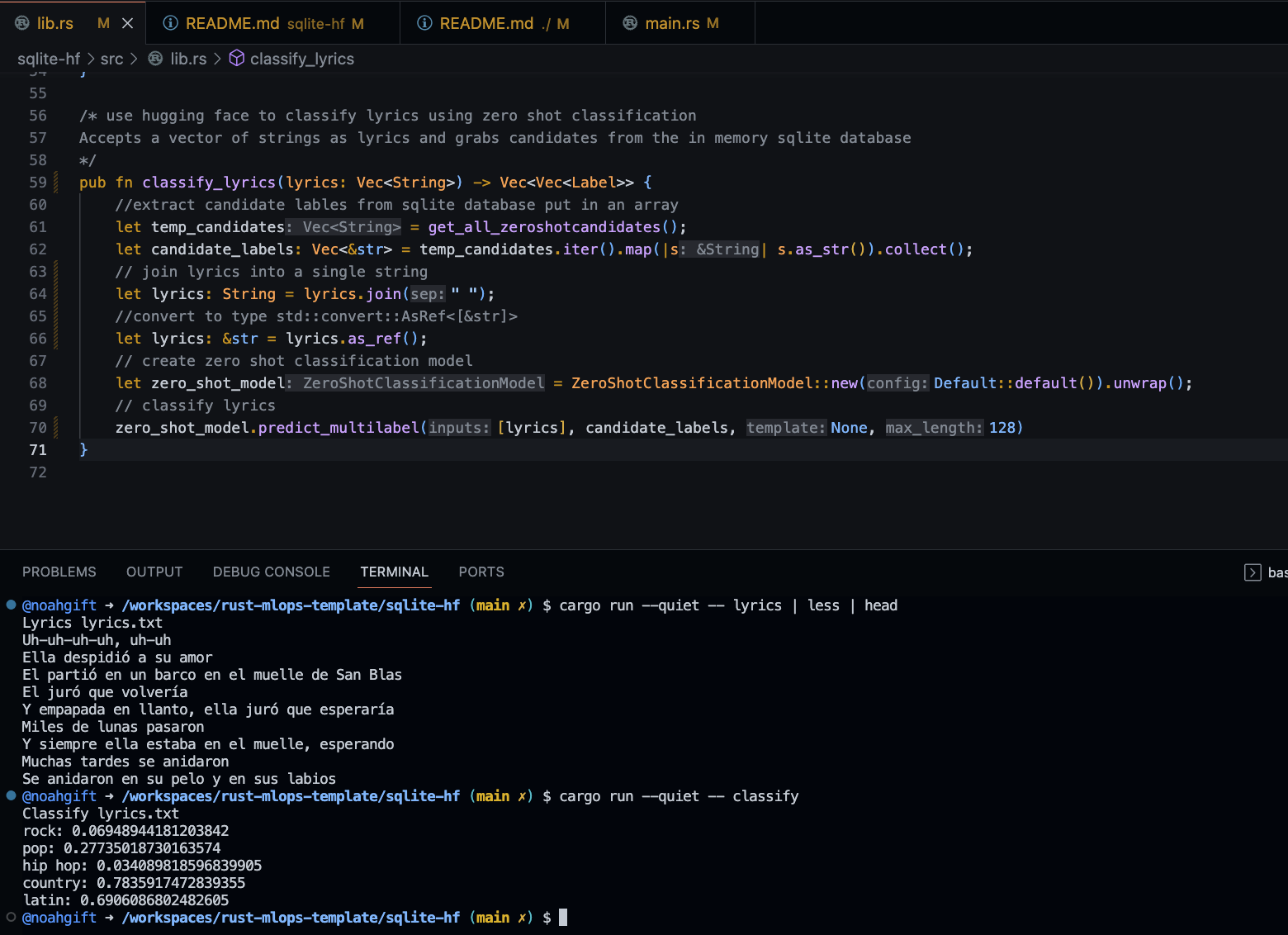The image size is (1288, 935).
Task: Select src folder in the breadcrumb
Action: [x=111, y=59]
